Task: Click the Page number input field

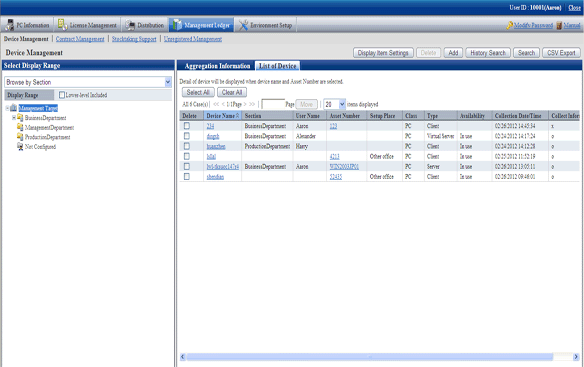Action: pos(273,104)
